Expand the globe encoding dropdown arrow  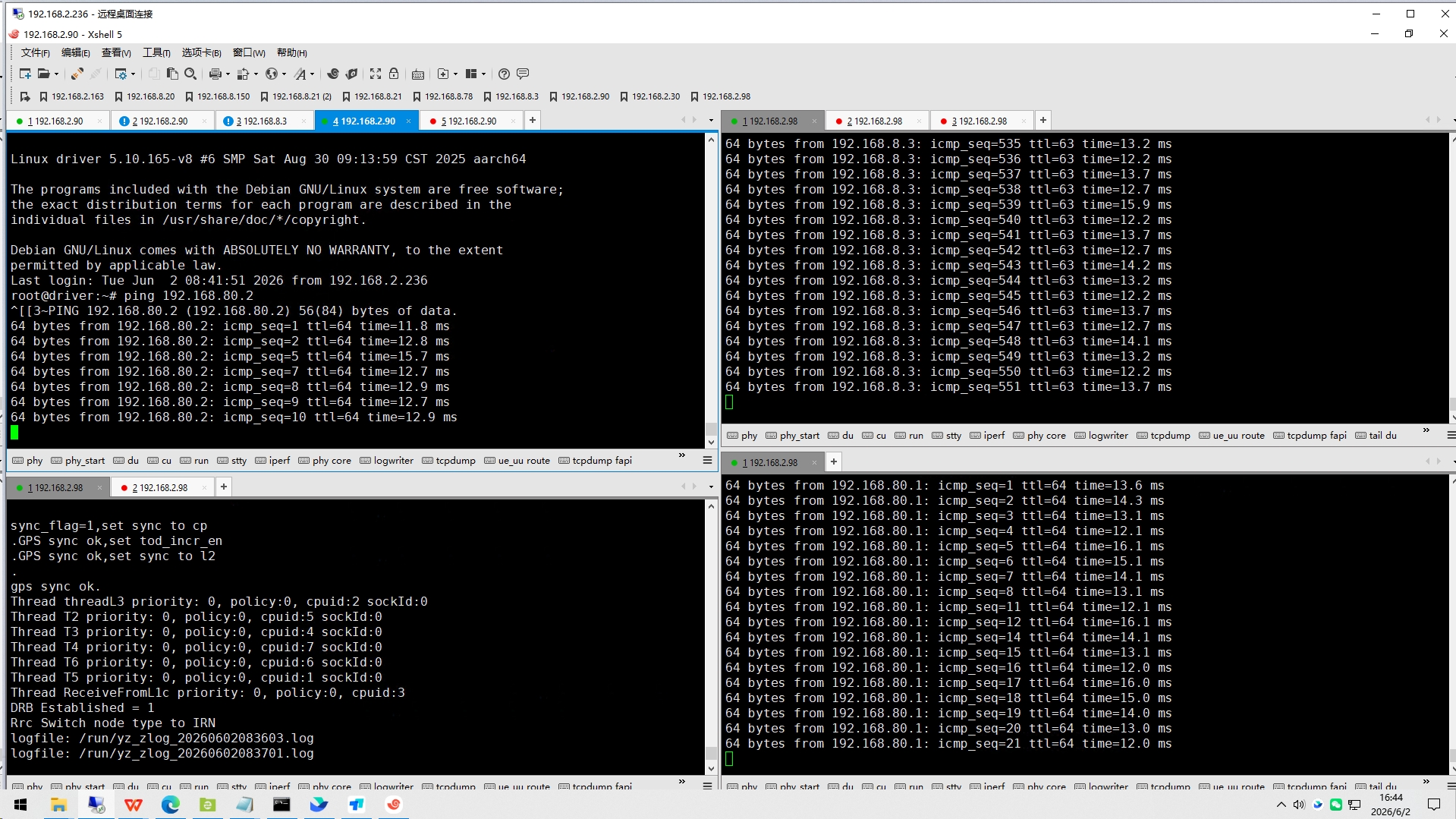284,74
